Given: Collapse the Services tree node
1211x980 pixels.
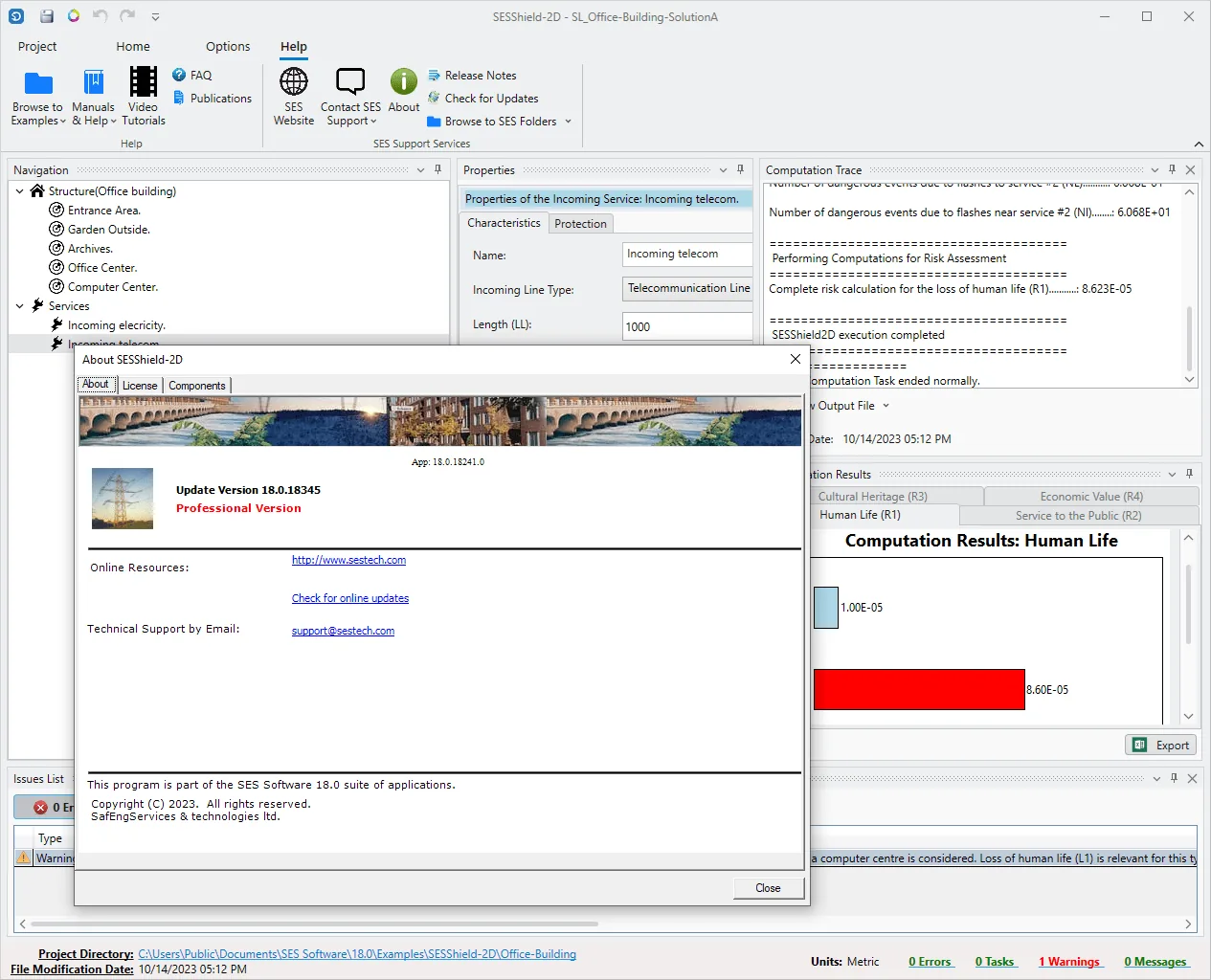Looking at the screenshot, I should [x=19, y=306].
